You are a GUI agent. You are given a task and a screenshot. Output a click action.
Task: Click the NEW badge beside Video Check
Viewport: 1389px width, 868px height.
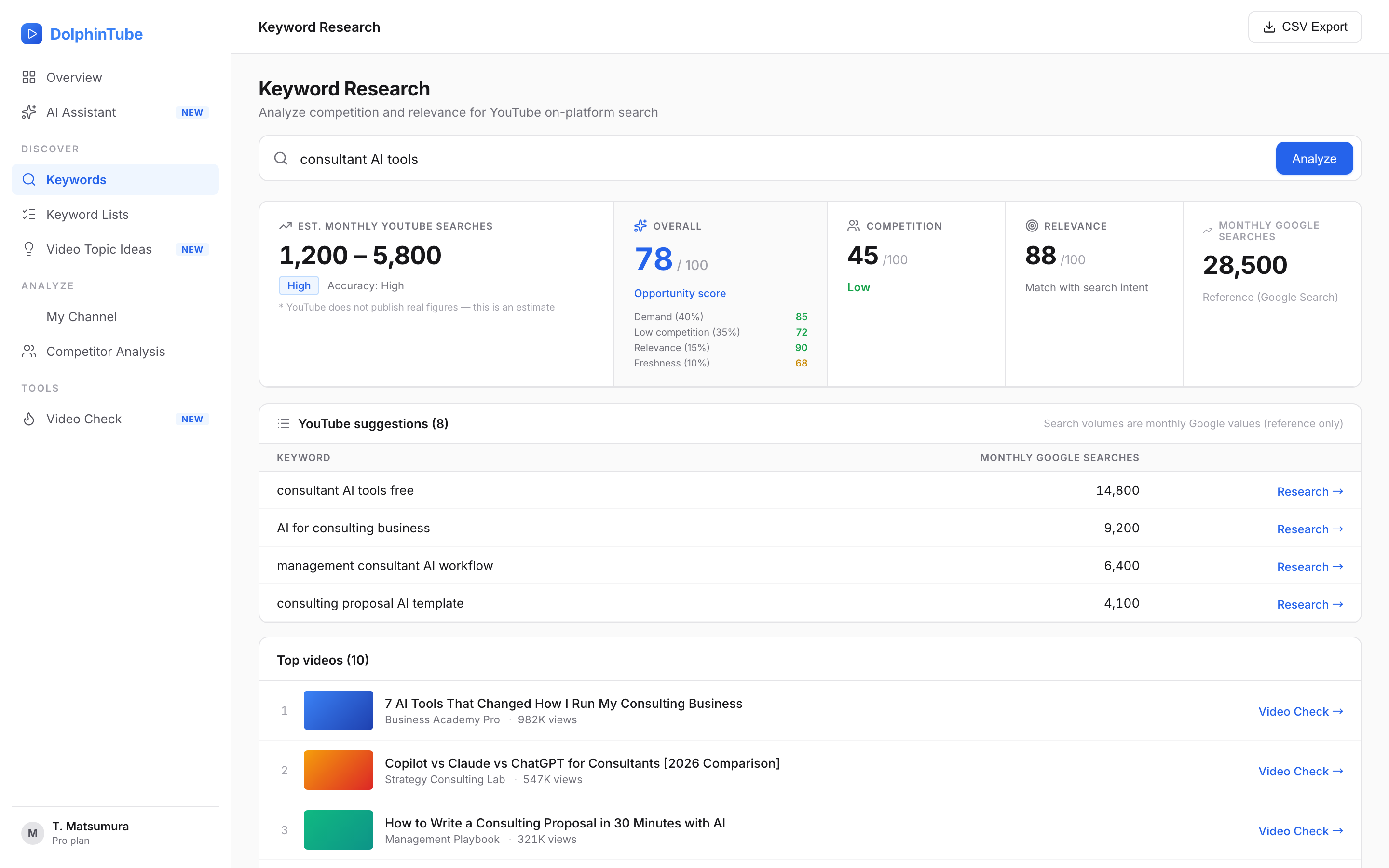[x=192, y=419]
